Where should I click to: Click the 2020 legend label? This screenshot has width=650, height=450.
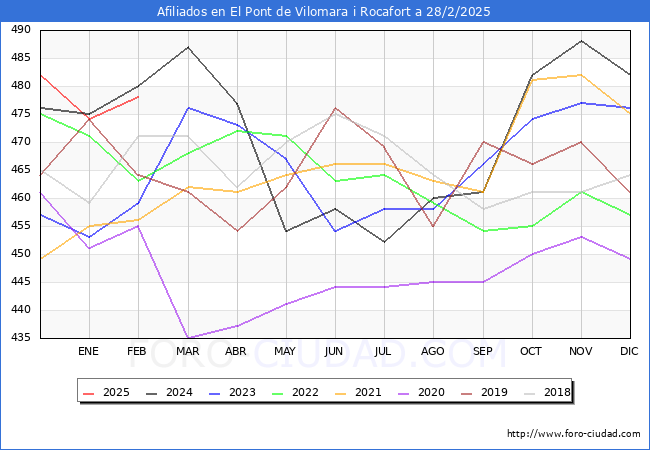431,392
